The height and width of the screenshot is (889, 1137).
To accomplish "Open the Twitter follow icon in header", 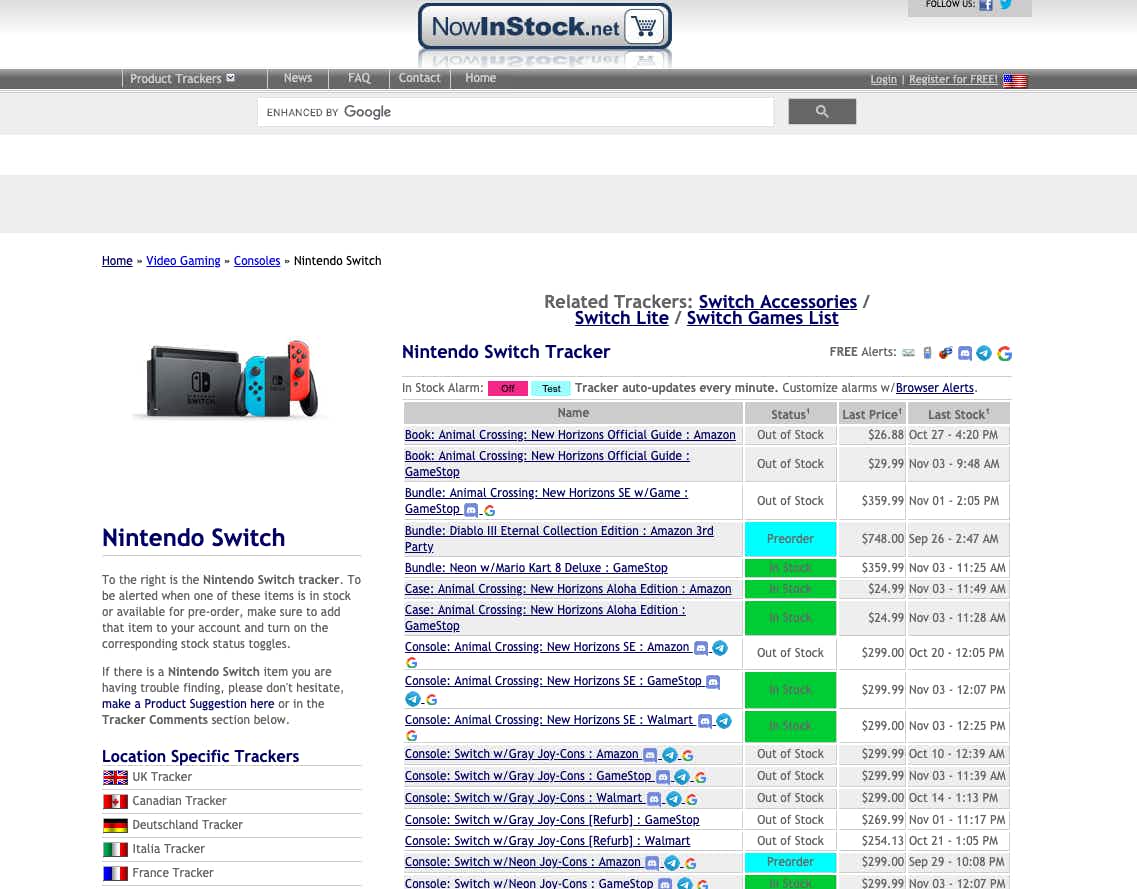I will [x=1006, y=5].
